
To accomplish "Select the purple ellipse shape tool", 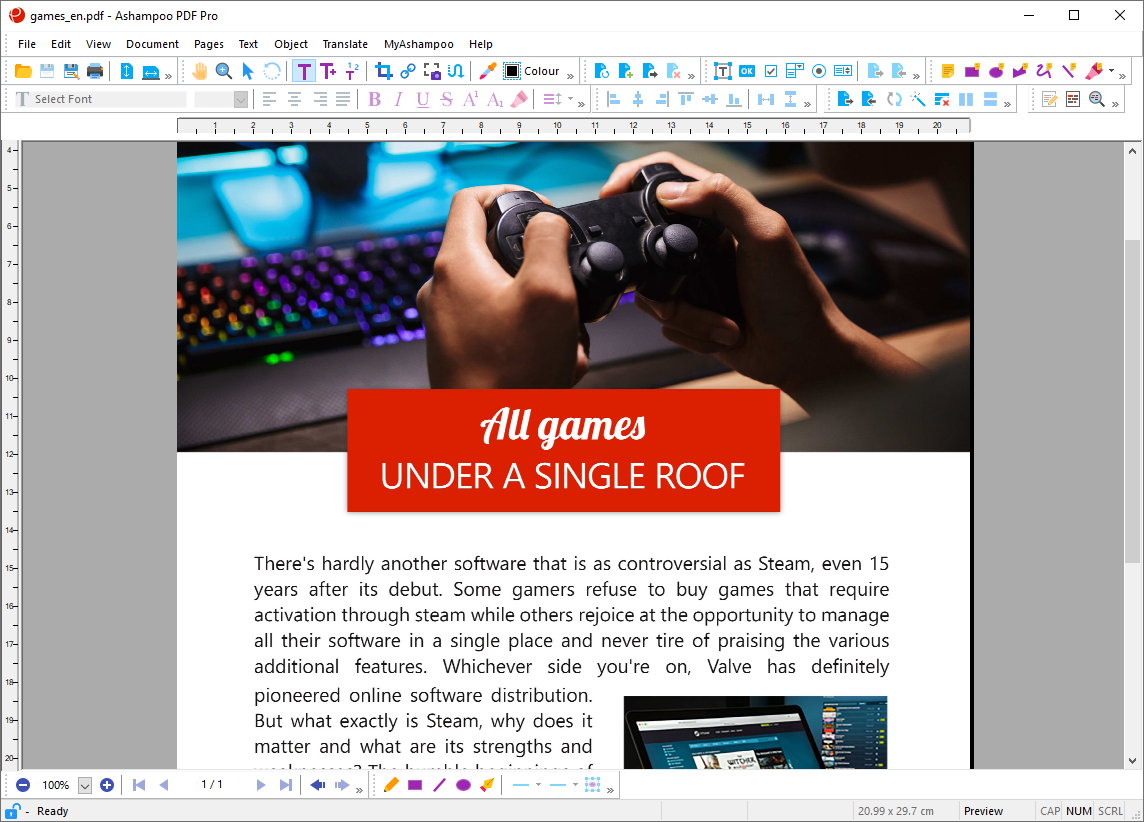I will click(463, 785).
